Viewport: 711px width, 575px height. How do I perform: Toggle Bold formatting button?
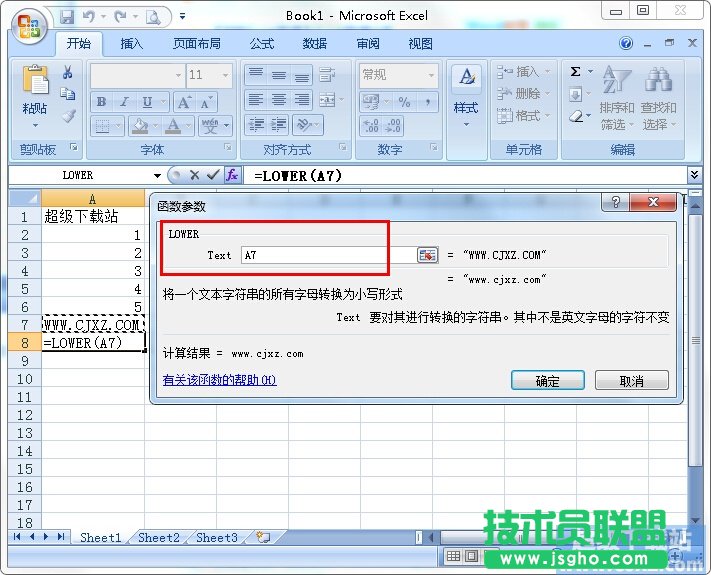(x=101, y=102)
